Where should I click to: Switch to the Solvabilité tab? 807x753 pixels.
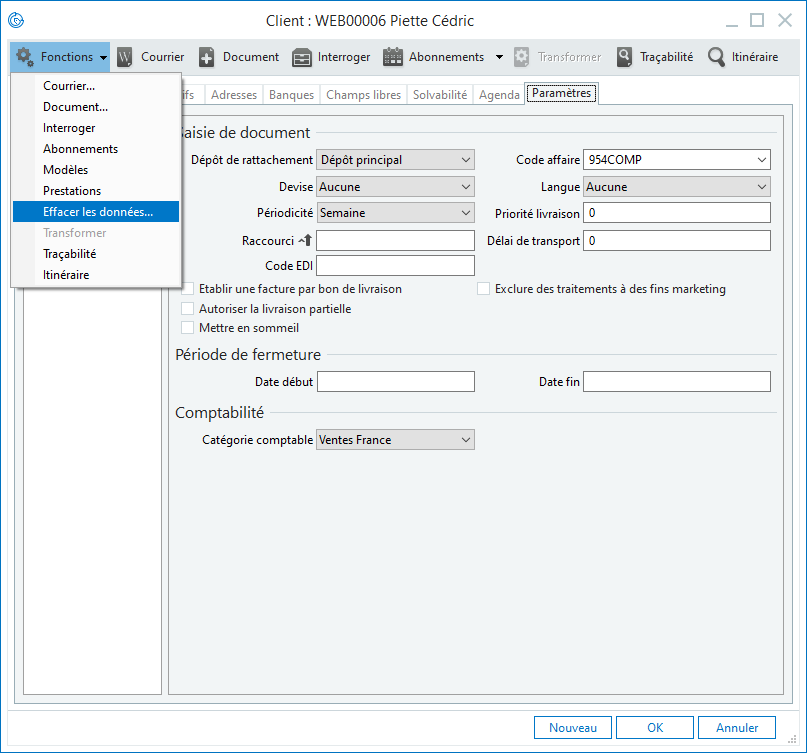tap(439, 95)
